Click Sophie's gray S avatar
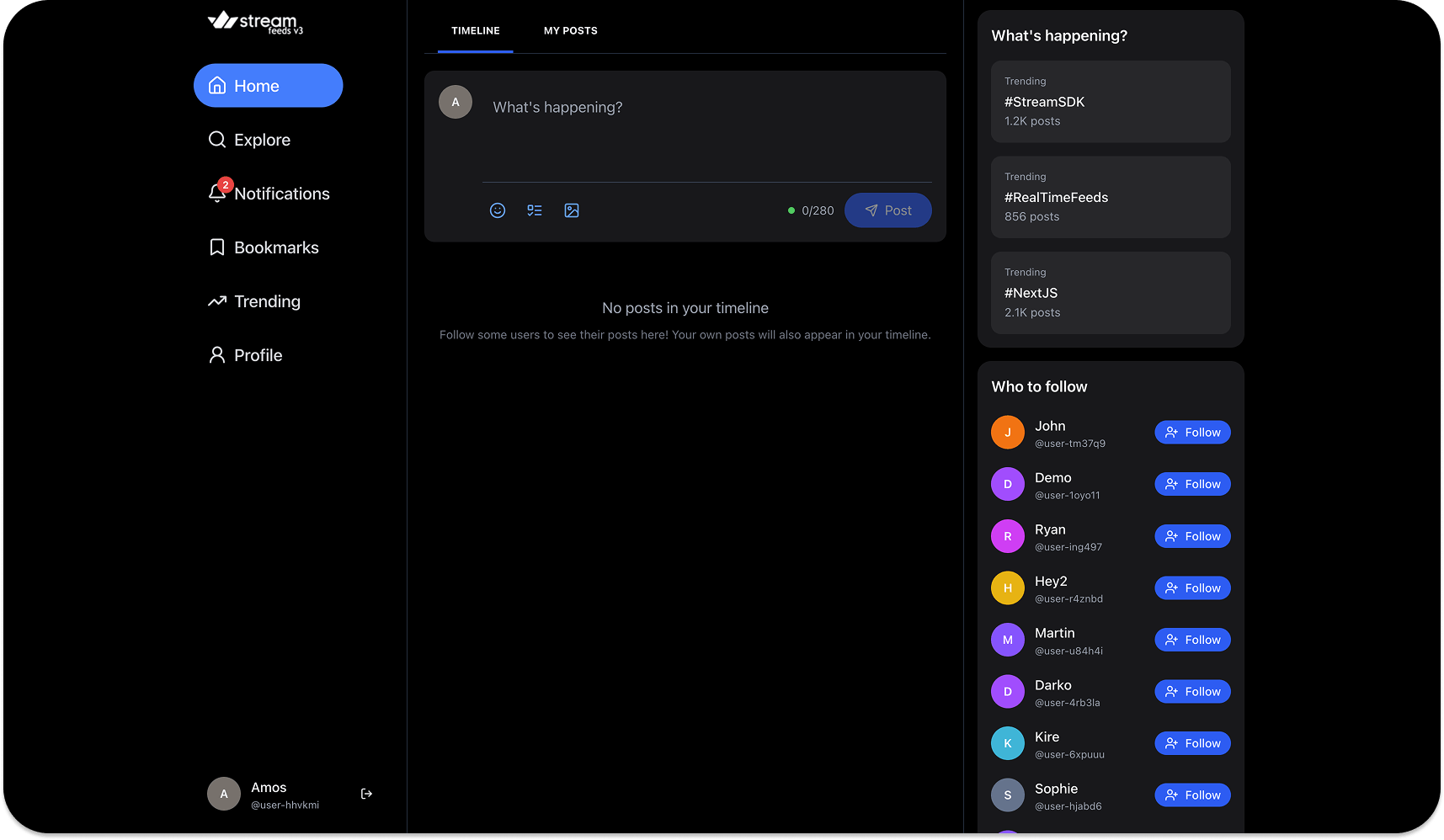The image size is (1444, 840). tap(1008, 795)
